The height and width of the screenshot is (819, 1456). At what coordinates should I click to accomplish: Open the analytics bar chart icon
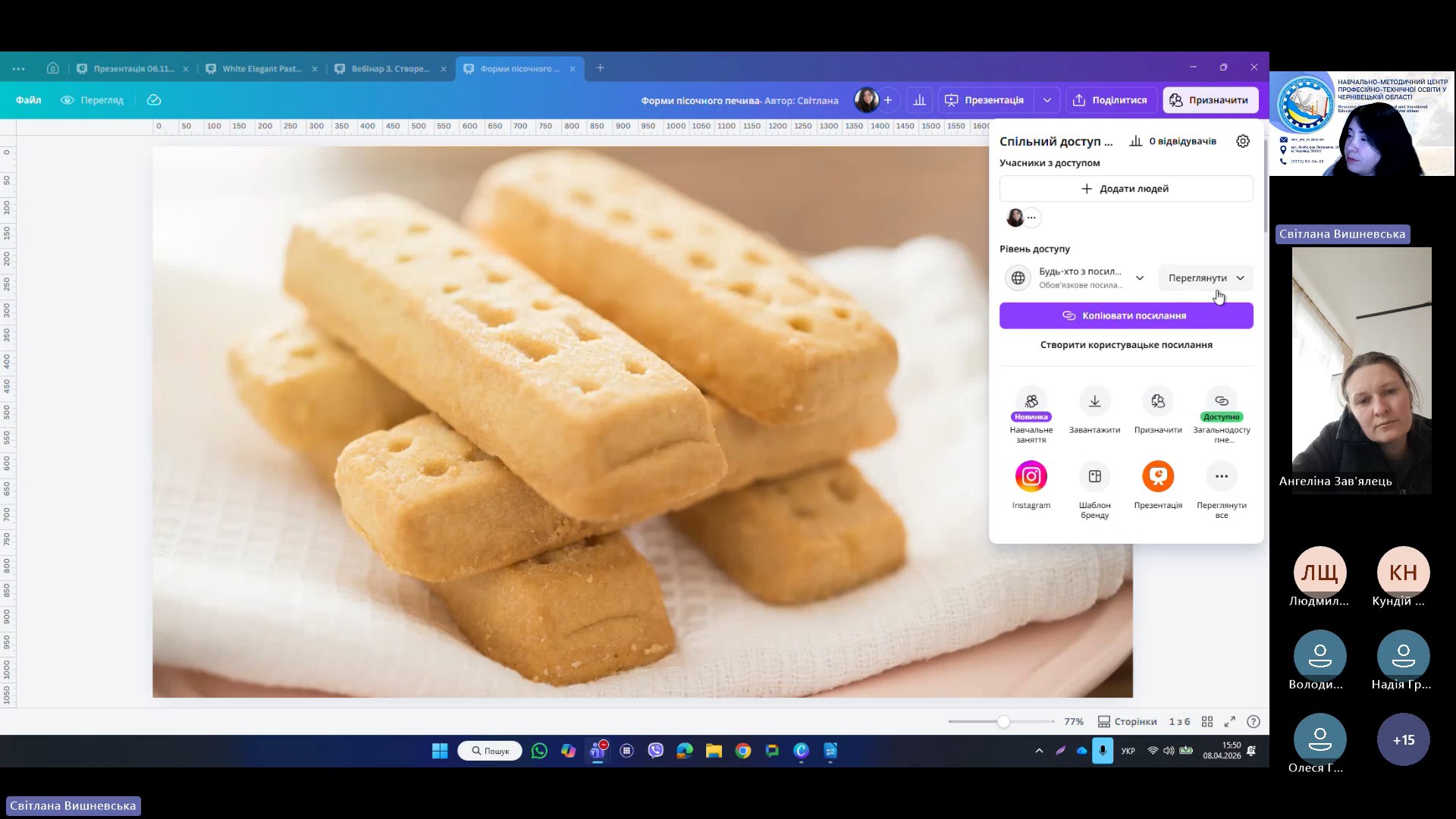pyautogui.click(x=919, y=100)
